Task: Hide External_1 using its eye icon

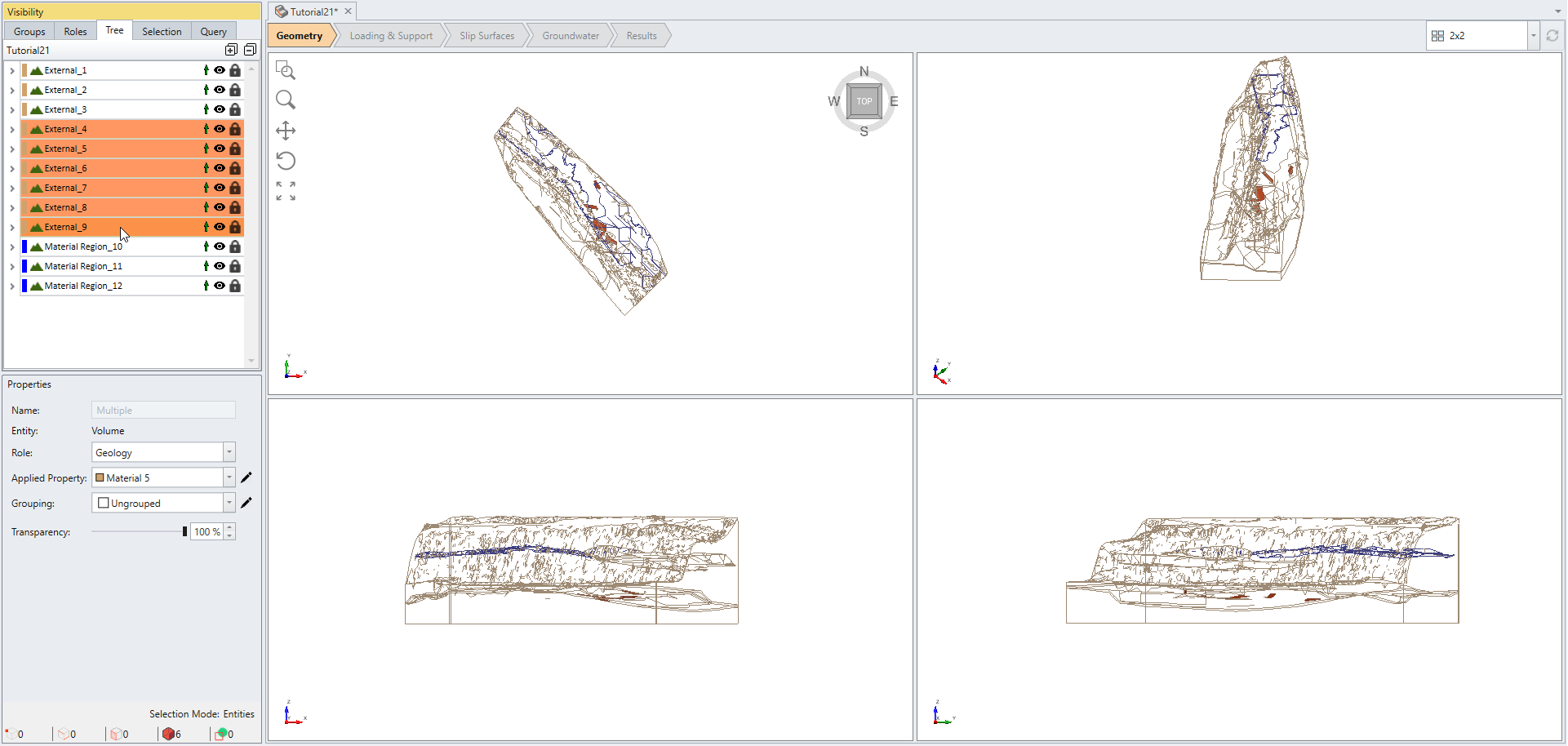Action: tap(220, 70)
